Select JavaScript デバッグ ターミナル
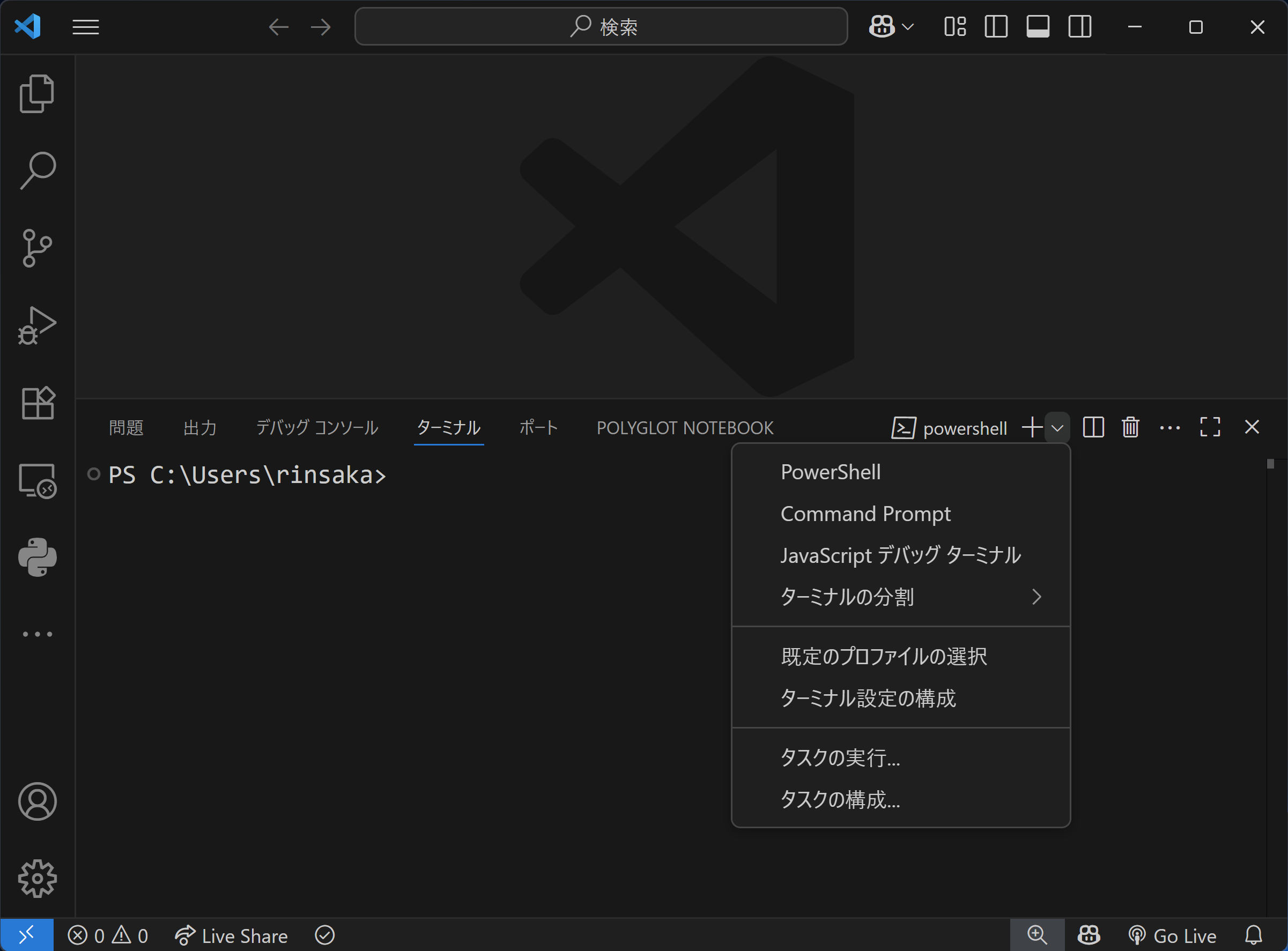Image resolution: width=1288 pixels, height=951 pixels. 901,555
